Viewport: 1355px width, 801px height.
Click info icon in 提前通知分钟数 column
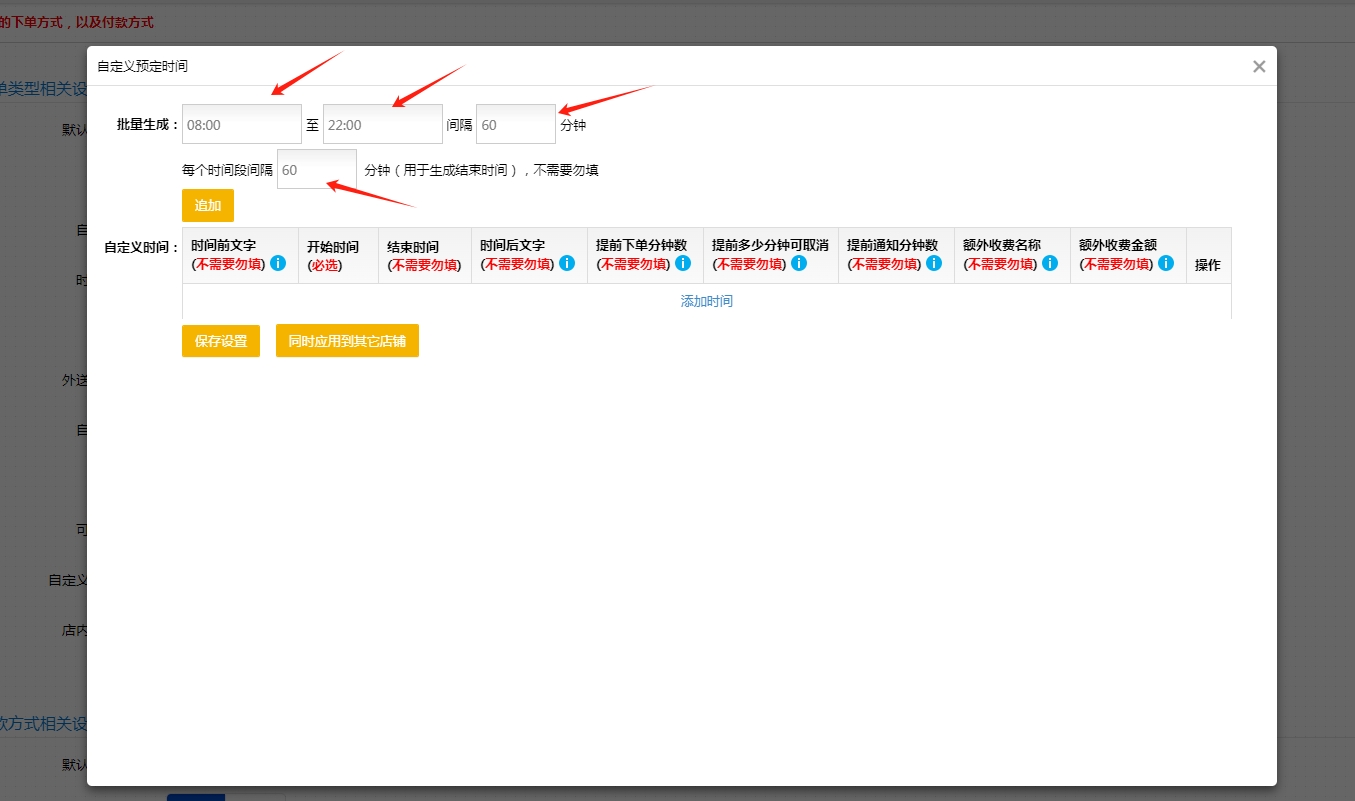934,263
